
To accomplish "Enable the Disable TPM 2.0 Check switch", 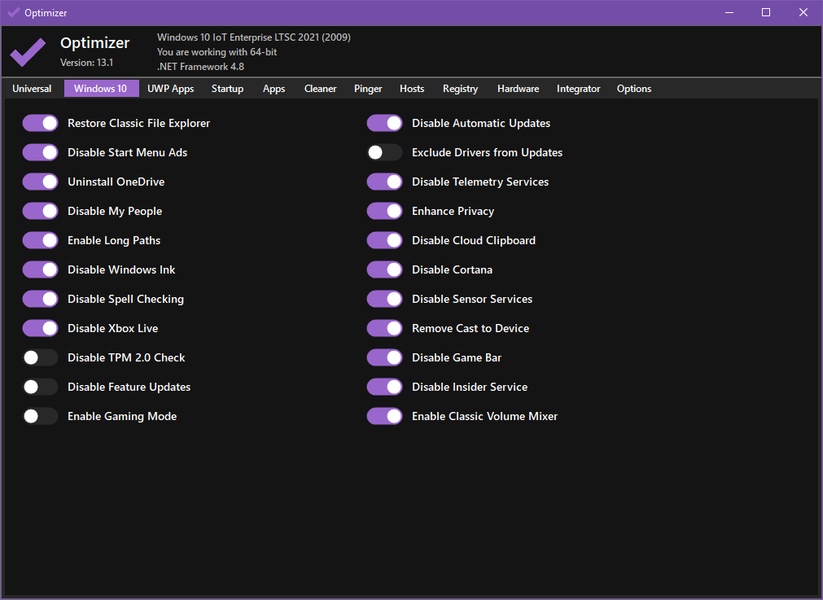I will pos(41,357).
